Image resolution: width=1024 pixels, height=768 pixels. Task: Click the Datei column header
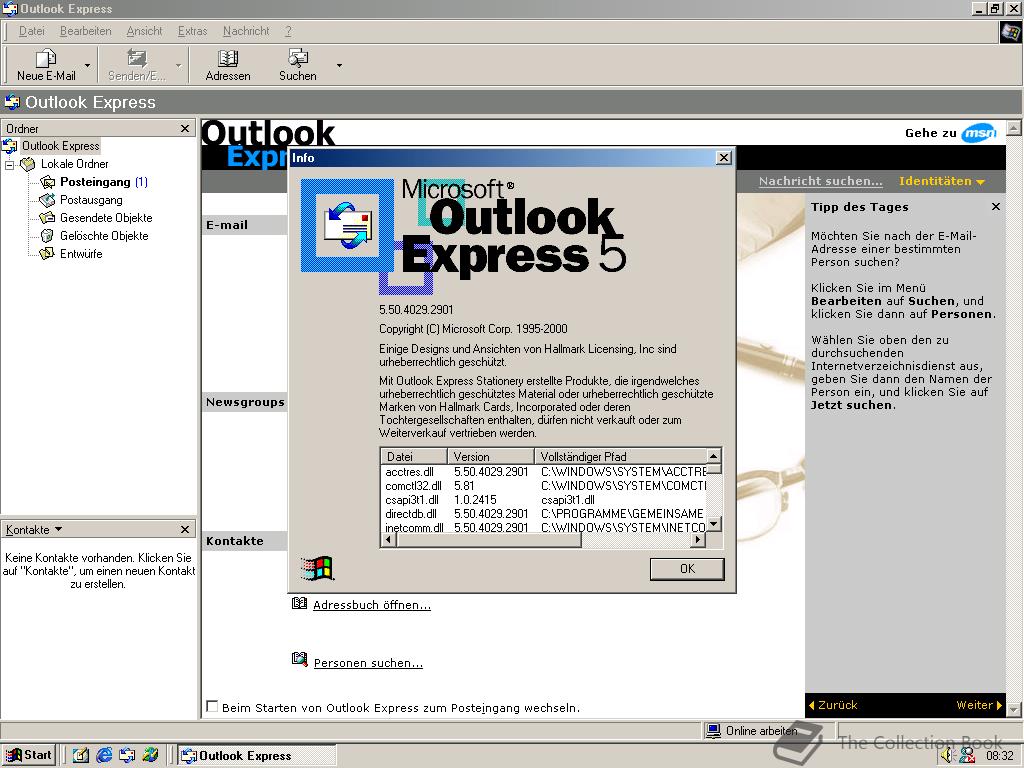pyautogui.click(x=413, y=456)
